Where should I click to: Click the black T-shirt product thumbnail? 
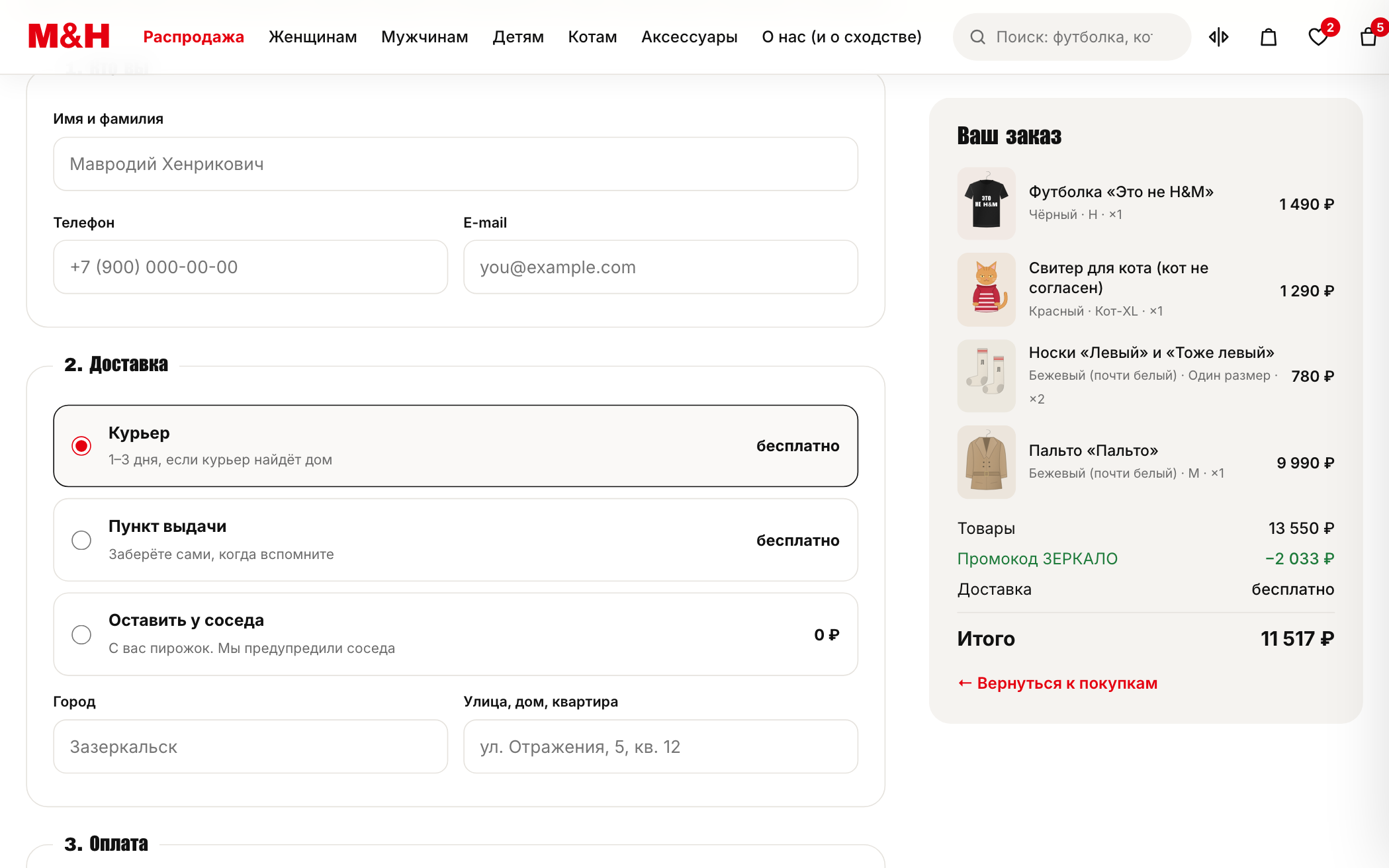pyautogui.click(x=986, y=203)
